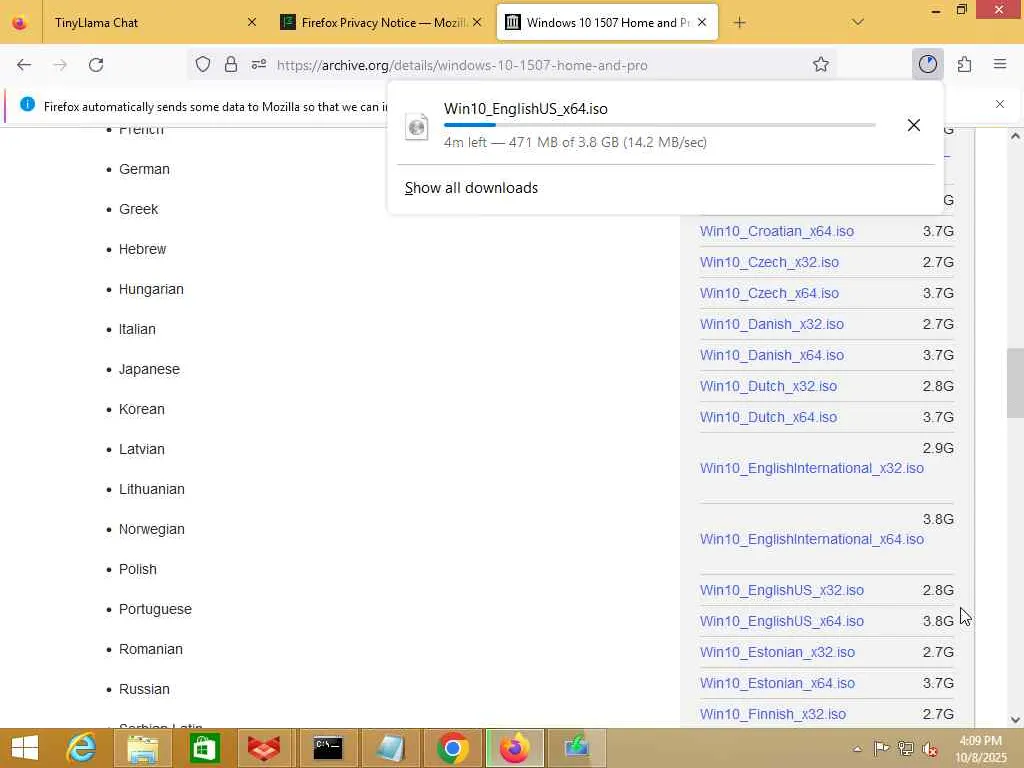Open the extensions puzzle icon
1024x768 pixels.
(x=964, y=64)
